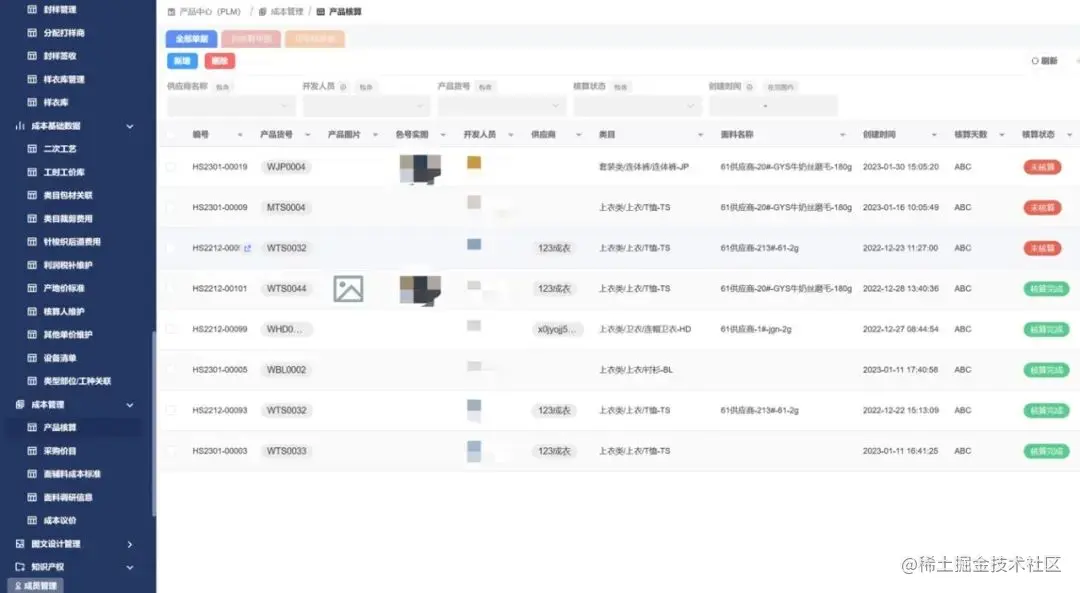Click the 成员管理 icon at sidebar bottom
The height and width of the screenshot is (593, 1080).
(18, 583)
